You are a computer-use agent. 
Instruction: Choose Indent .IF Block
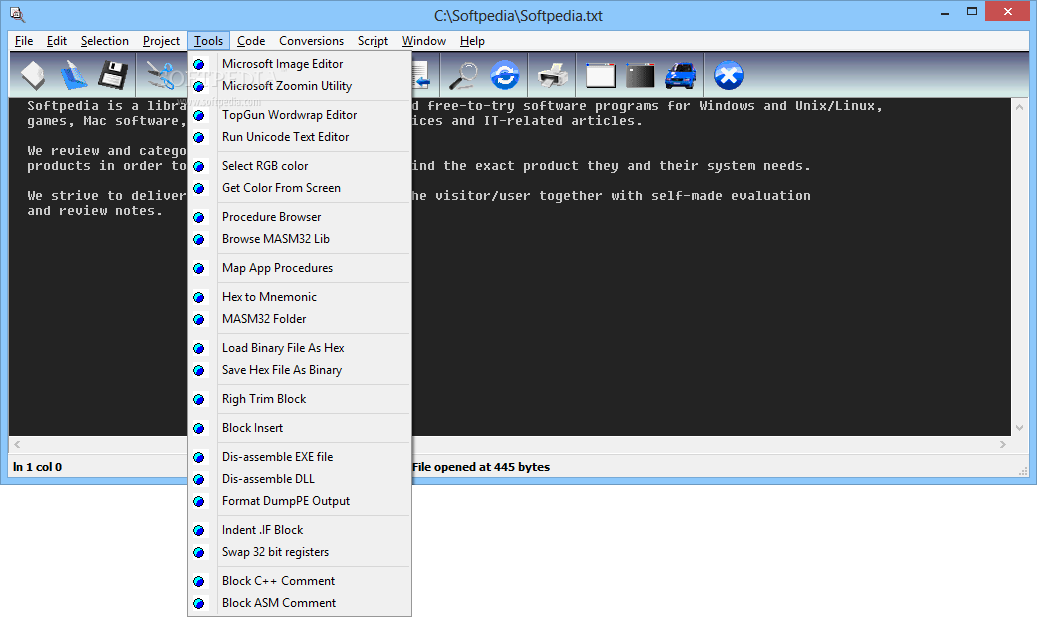pyautogui.click(x=299, y=530)
